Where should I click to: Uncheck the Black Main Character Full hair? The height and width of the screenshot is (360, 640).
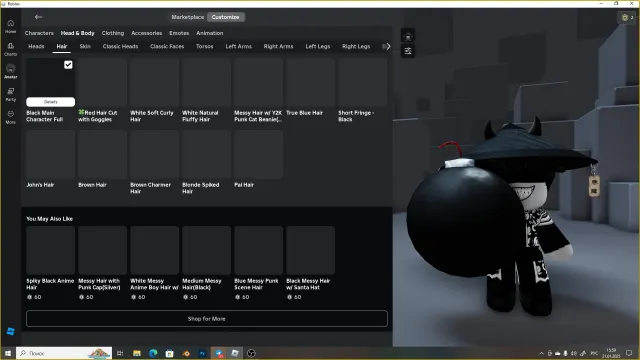click(68, 64)
